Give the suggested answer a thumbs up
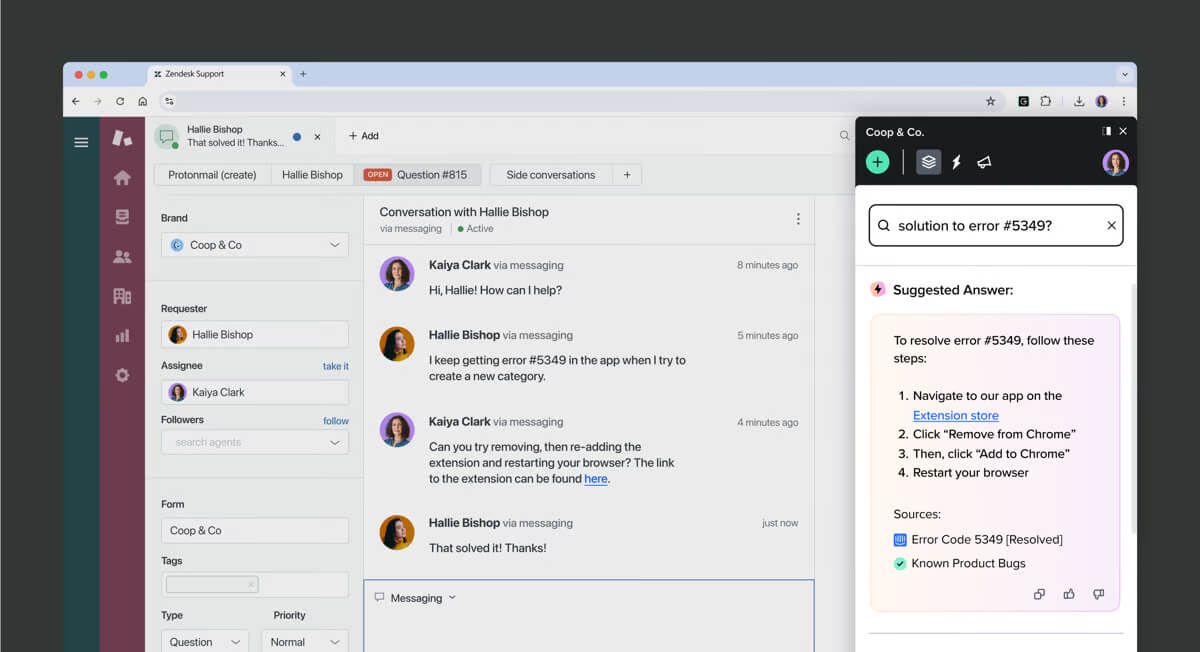The width and height of the screenshot is (1200, 652). click(x=1069, y=594)
